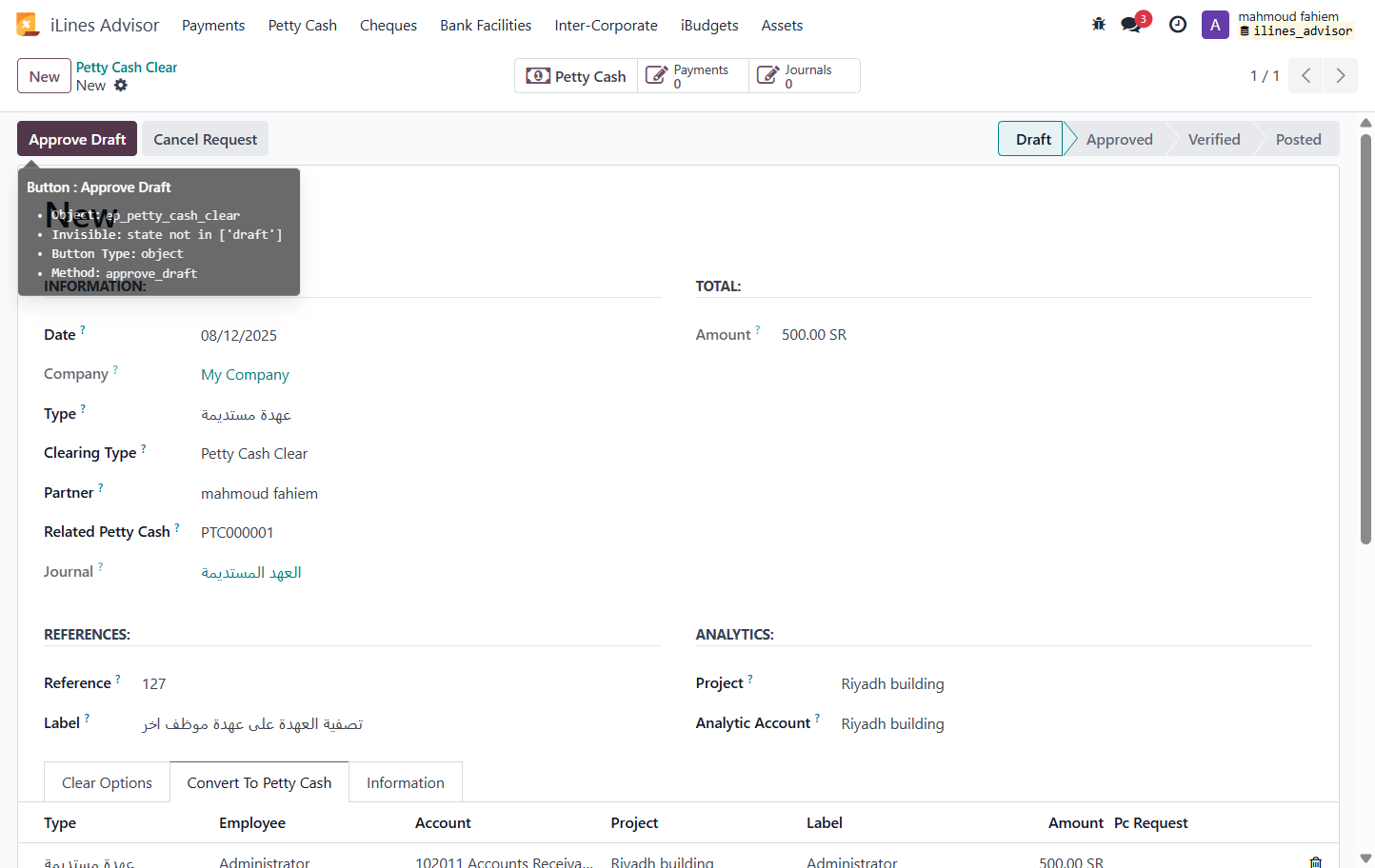Click the Cancel Request button
This screenshot has height=868, width=1375.
point(206,139)
